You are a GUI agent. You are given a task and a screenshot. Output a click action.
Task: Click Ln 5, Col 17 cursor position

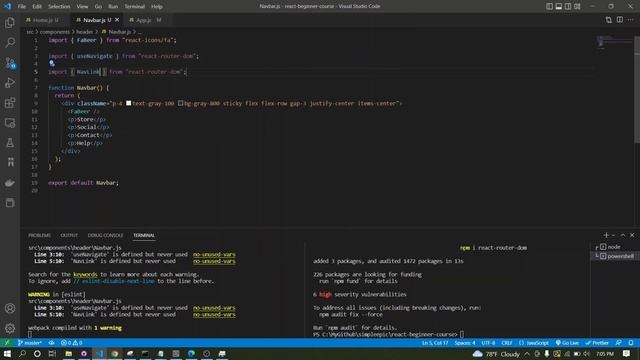435,343
